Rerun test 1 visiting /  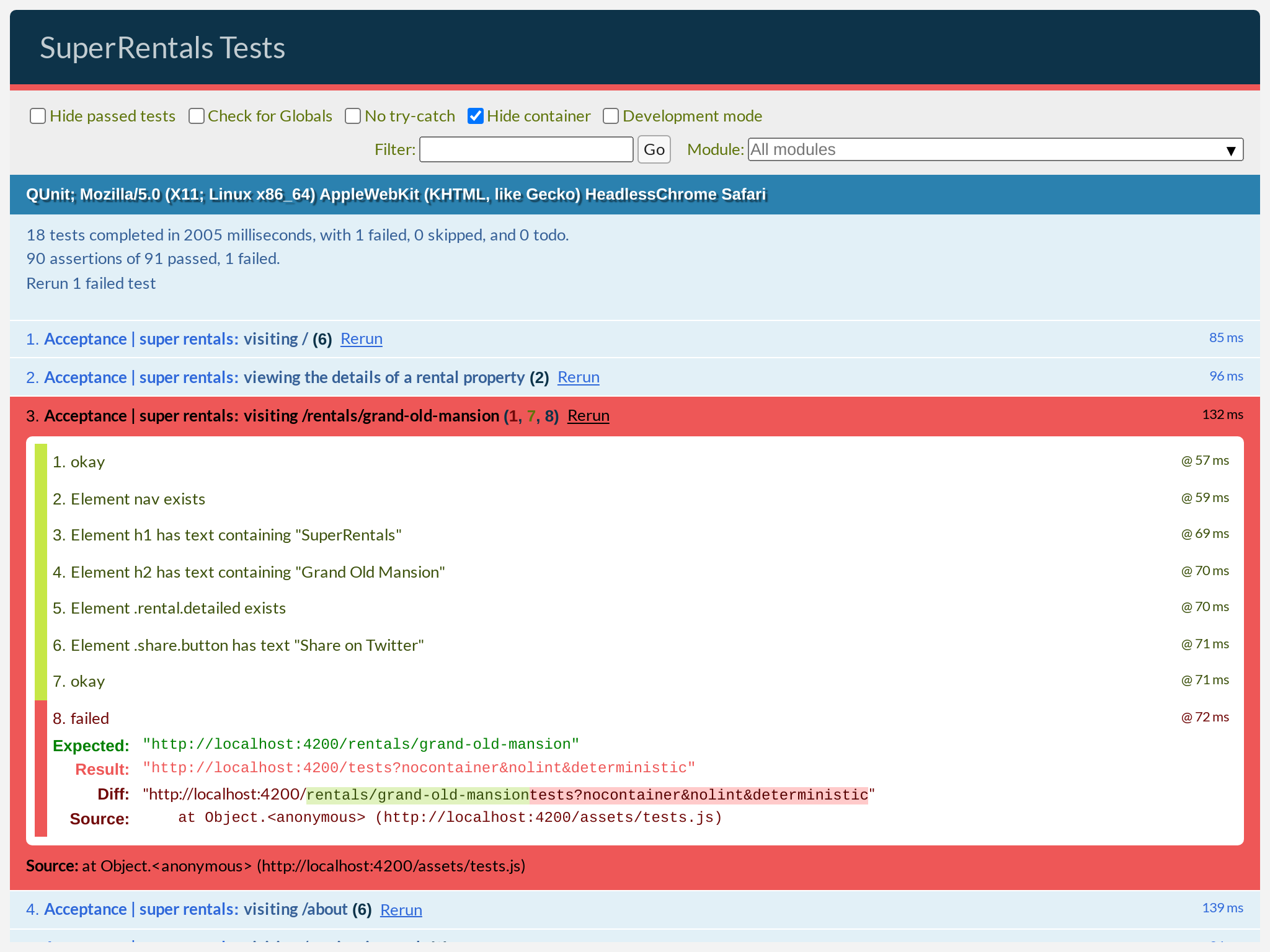point(362,339)
